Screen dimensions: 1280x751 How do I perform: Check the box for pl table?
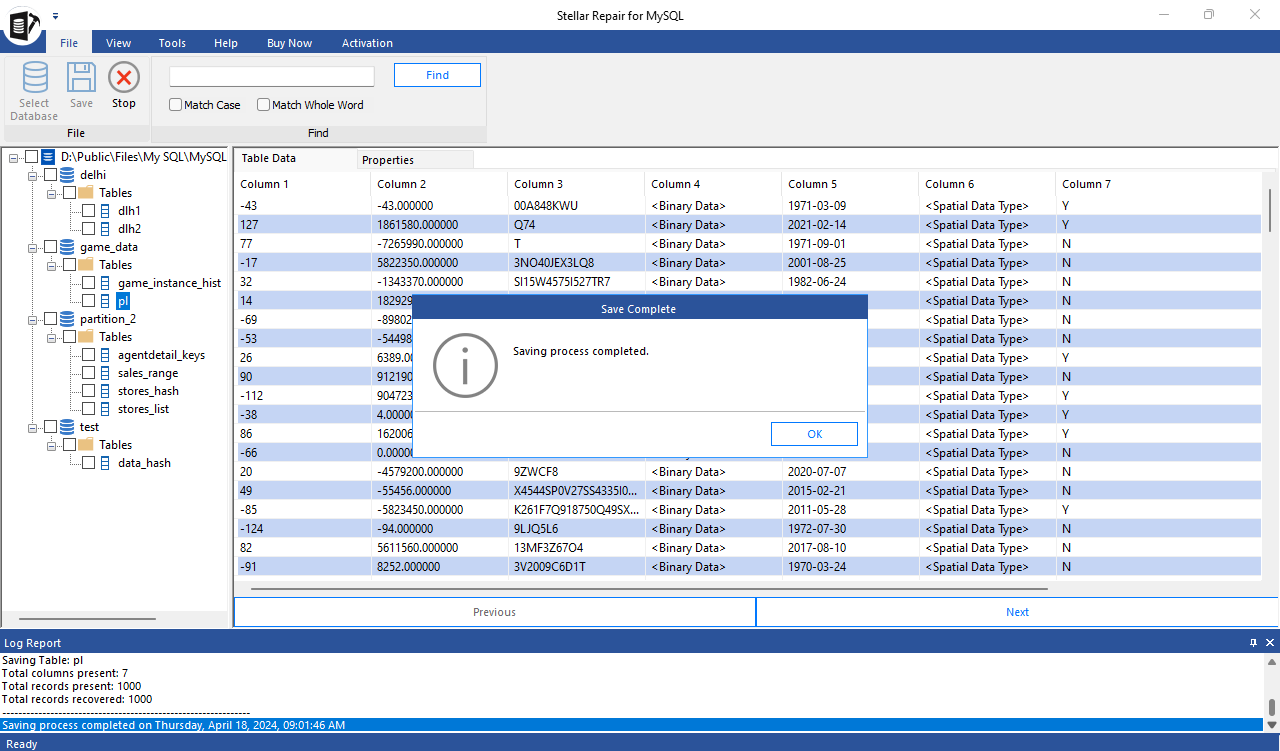[x=88, y=301]
